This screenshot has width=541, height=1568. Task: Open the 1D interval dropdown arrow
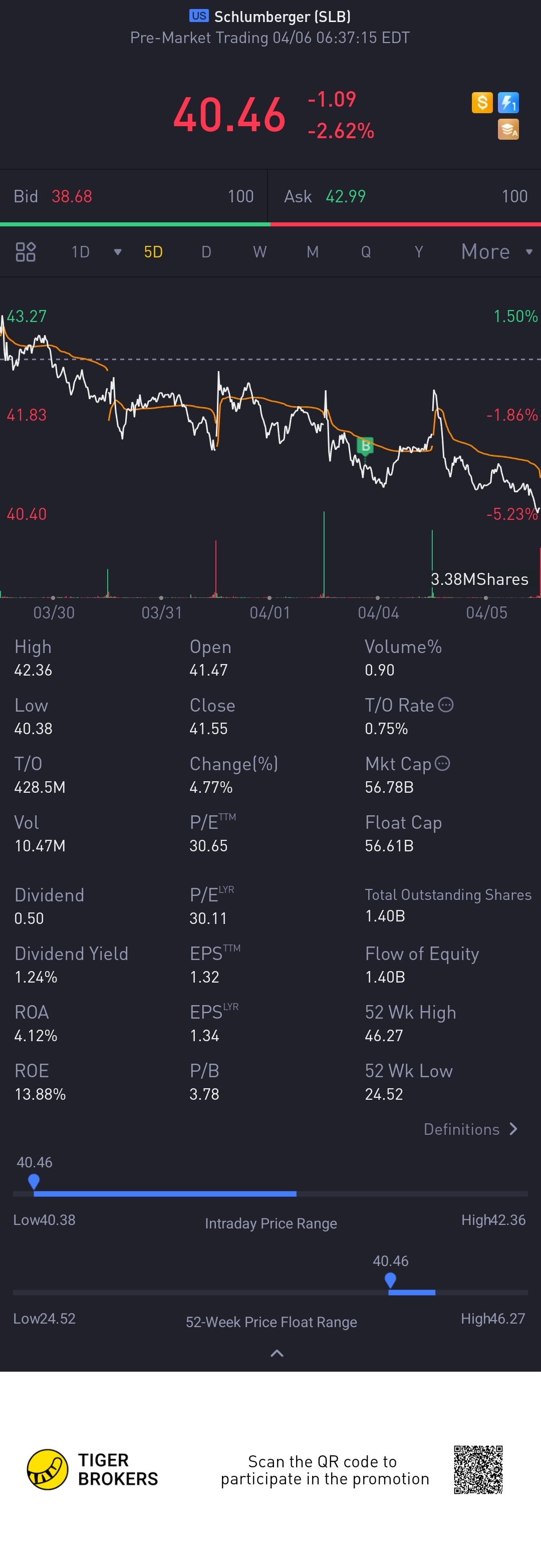point(117,252)
